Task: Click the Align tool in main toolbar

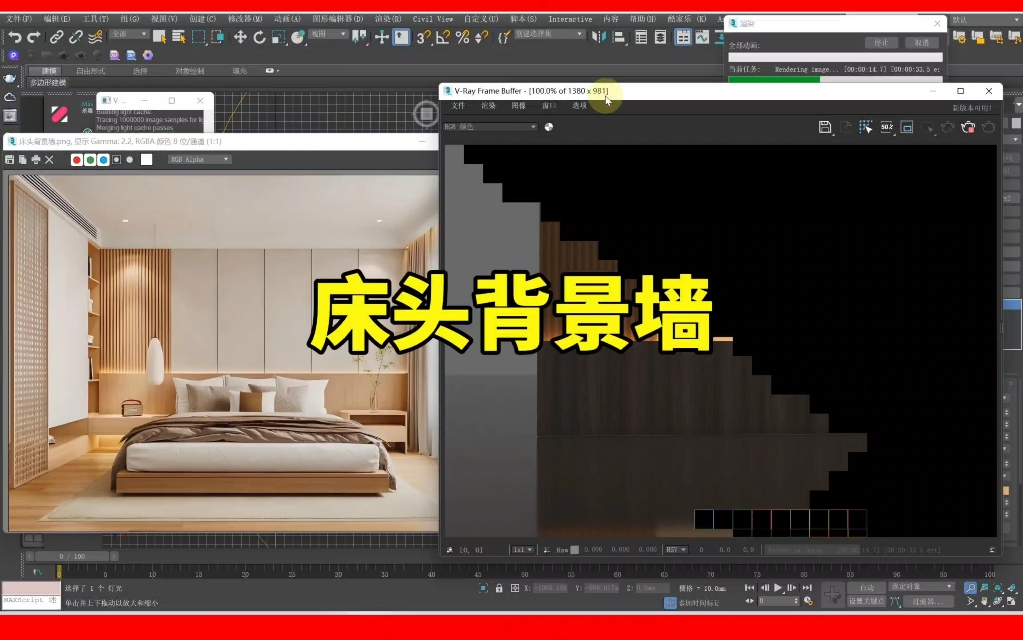Action: pyautogui.click(x=618, y=37)
